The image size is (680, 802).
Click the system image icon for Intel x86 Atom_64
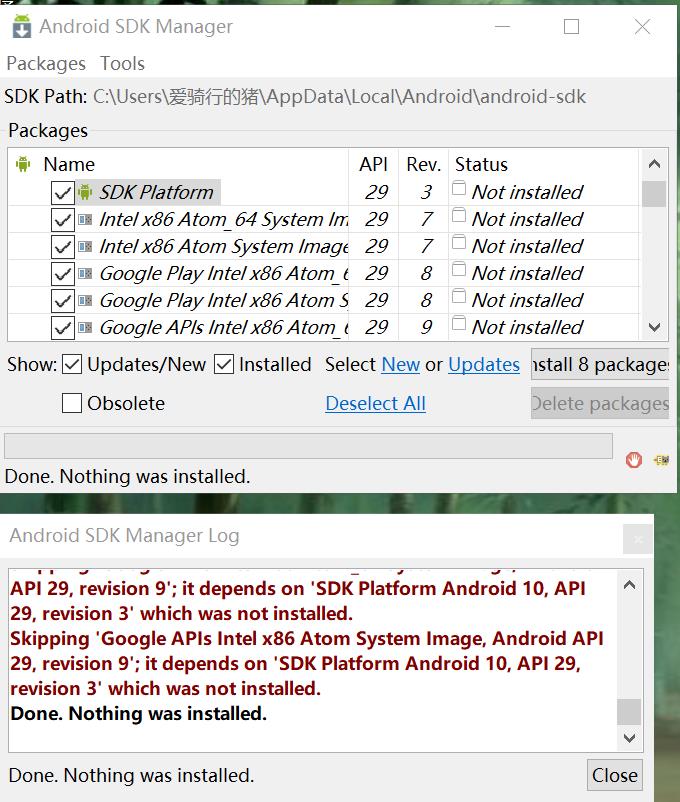(x=85, y=220)
